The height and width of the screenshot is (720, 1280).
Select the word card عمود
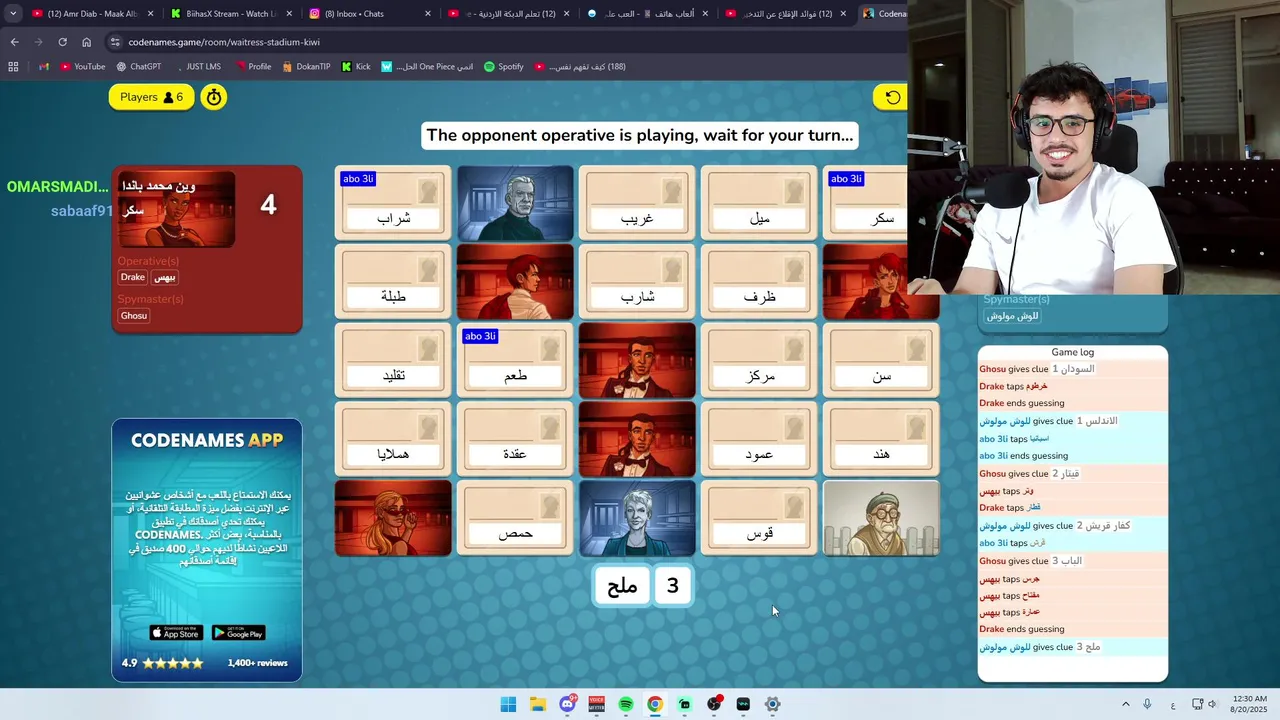coord(759,439)
